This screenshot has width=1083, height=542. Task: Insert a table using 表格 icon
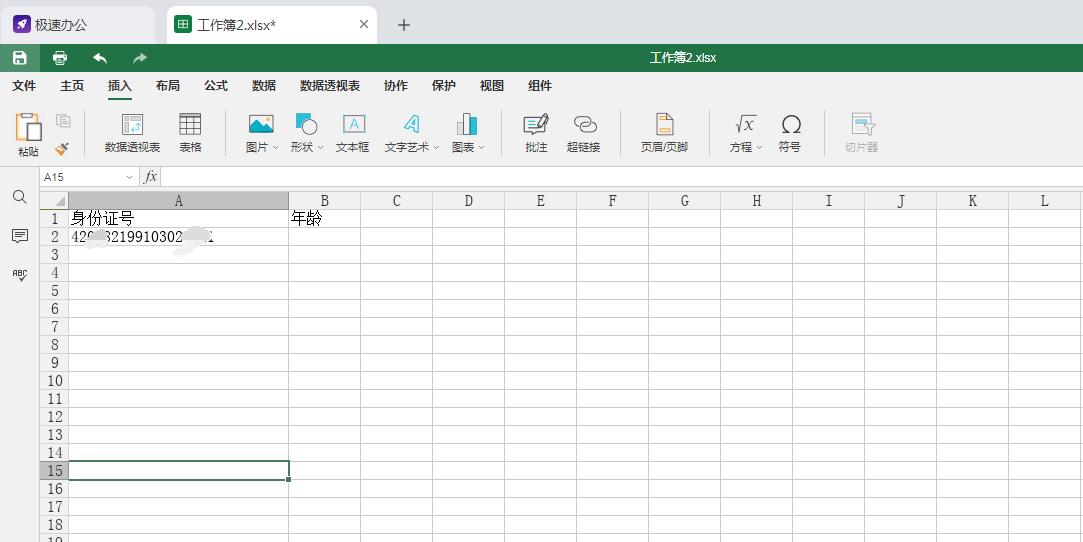(x=190, y=133)
